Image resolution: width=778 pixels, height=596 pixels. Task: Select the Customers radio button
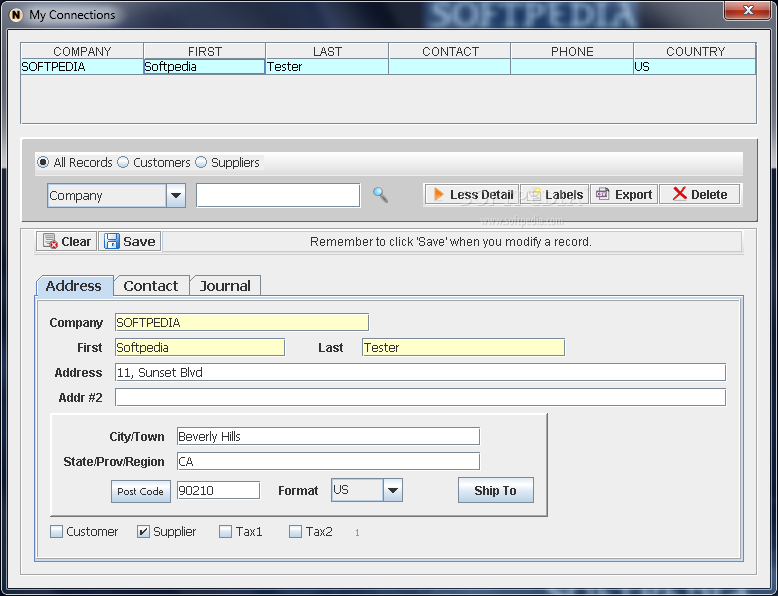pos(123,162)
